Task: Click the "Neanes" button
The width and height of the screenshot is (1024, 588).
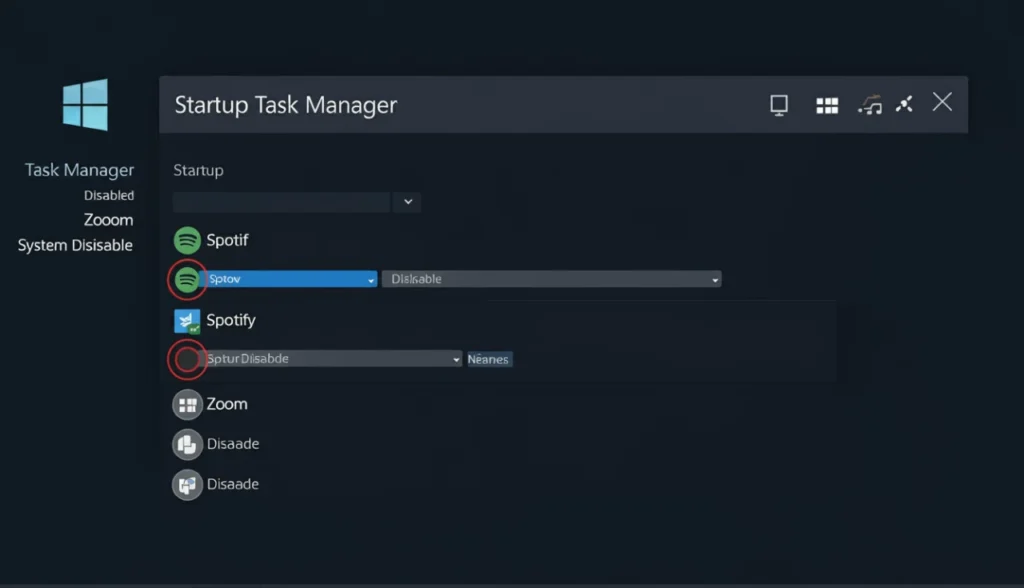Action: [x=488, y=359]
